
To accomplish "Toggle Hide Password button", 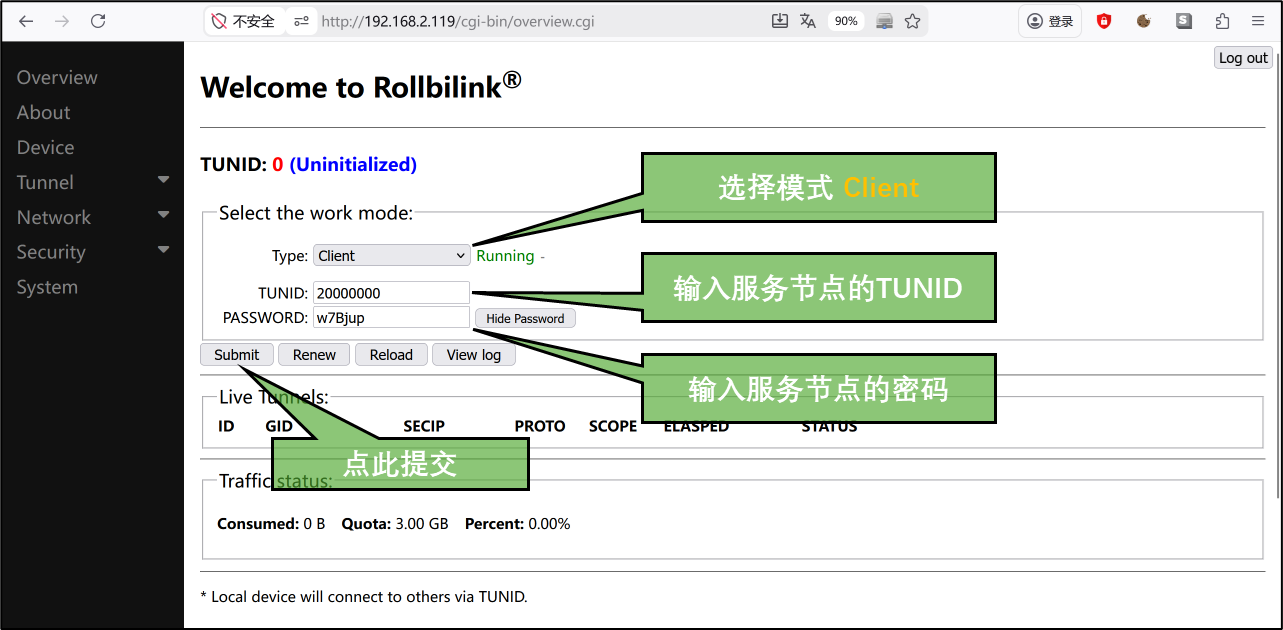I will click(x=525, y=318).
